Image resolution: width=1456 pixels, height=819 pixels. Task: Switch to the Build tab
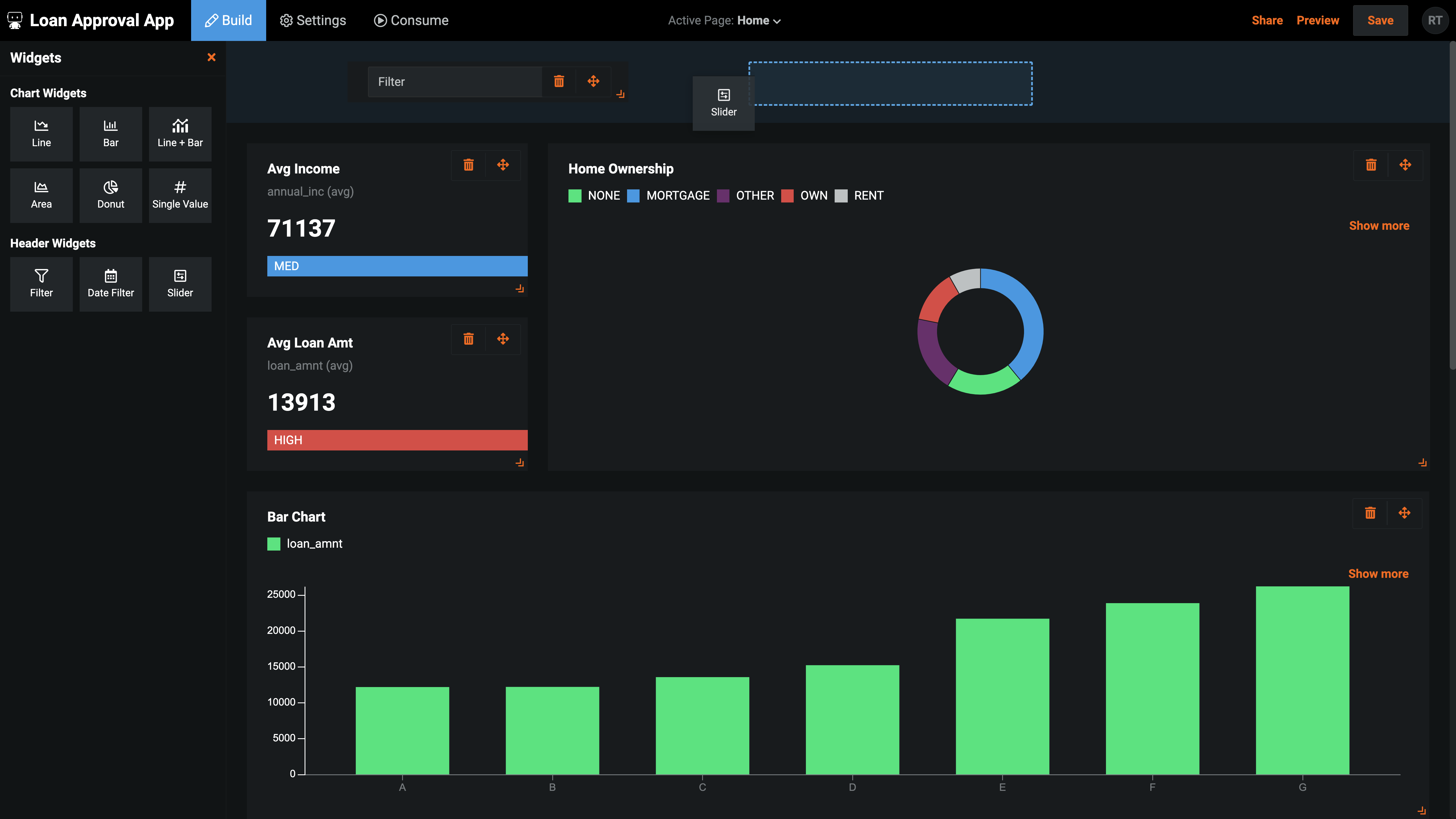coord(228,20)
